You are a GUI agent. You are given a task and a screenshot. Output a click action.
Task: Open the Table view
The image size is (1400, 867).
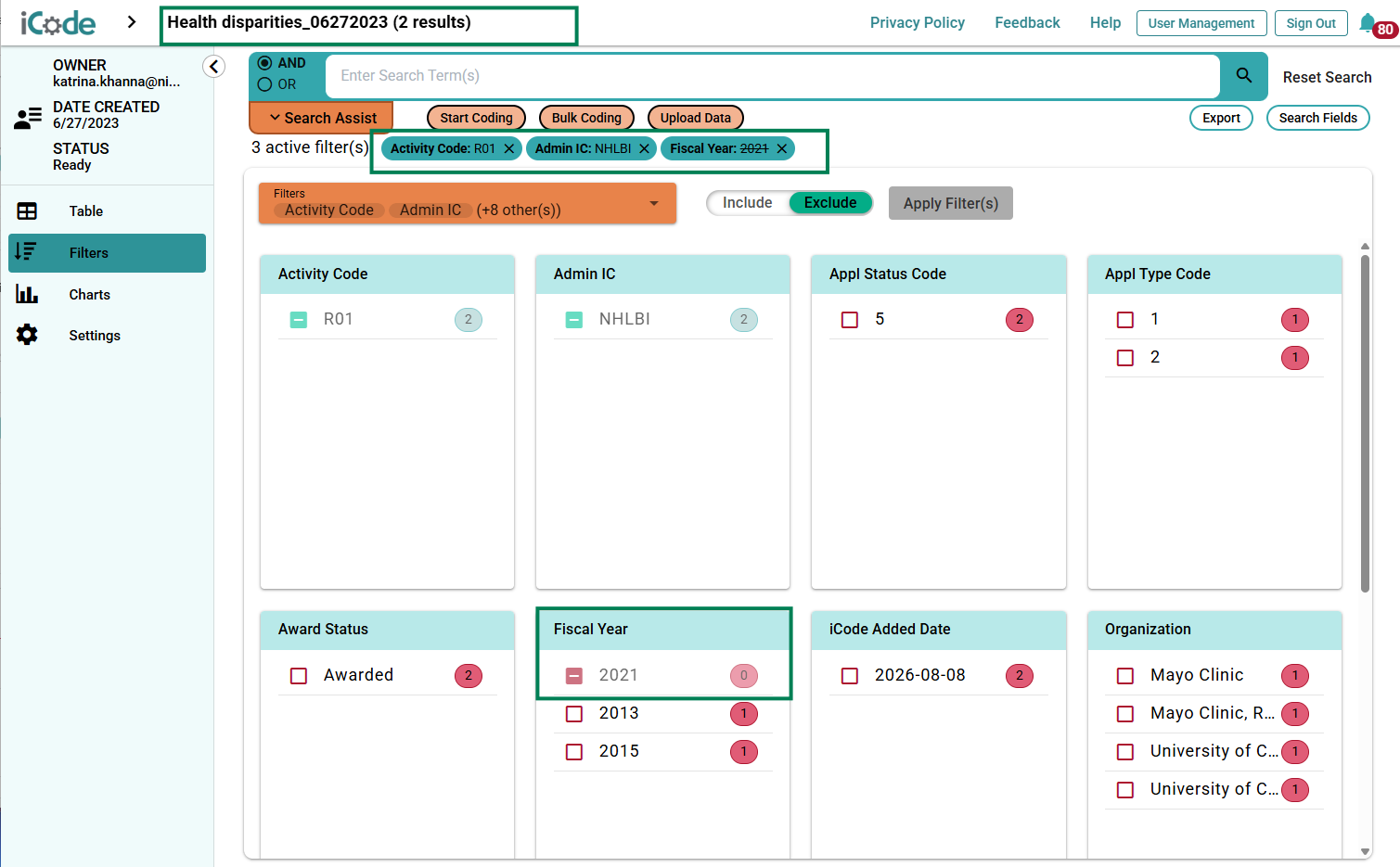click(107, 211)
